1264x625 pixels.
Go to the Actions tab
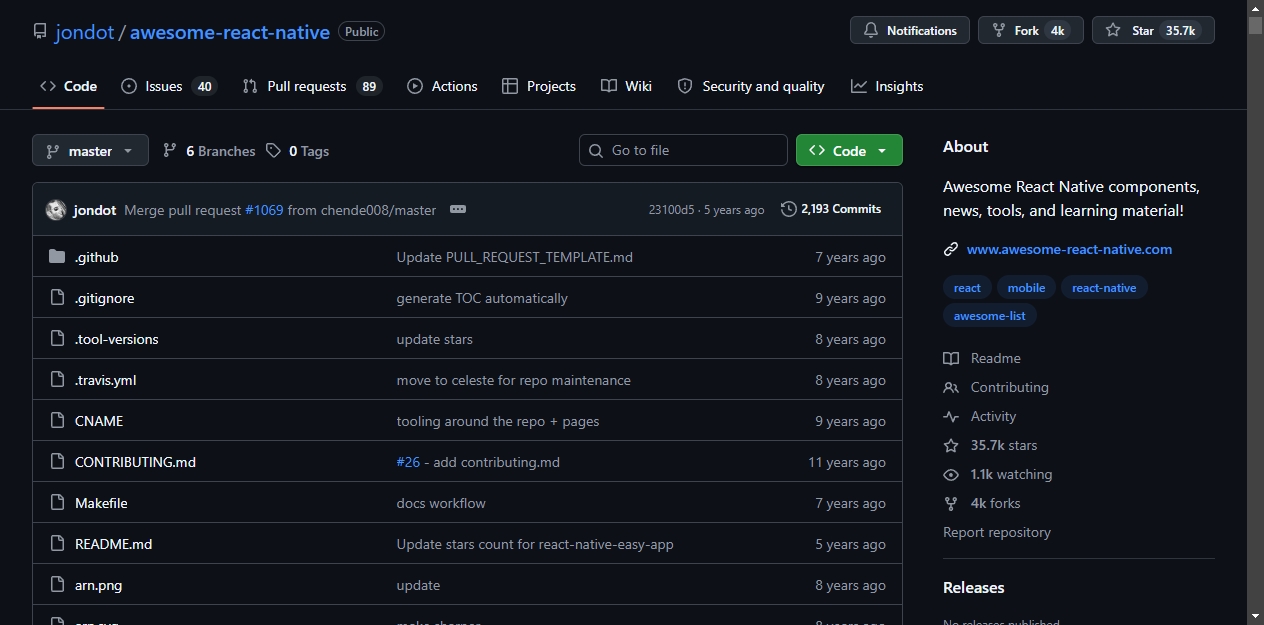[x=442, y=86]
